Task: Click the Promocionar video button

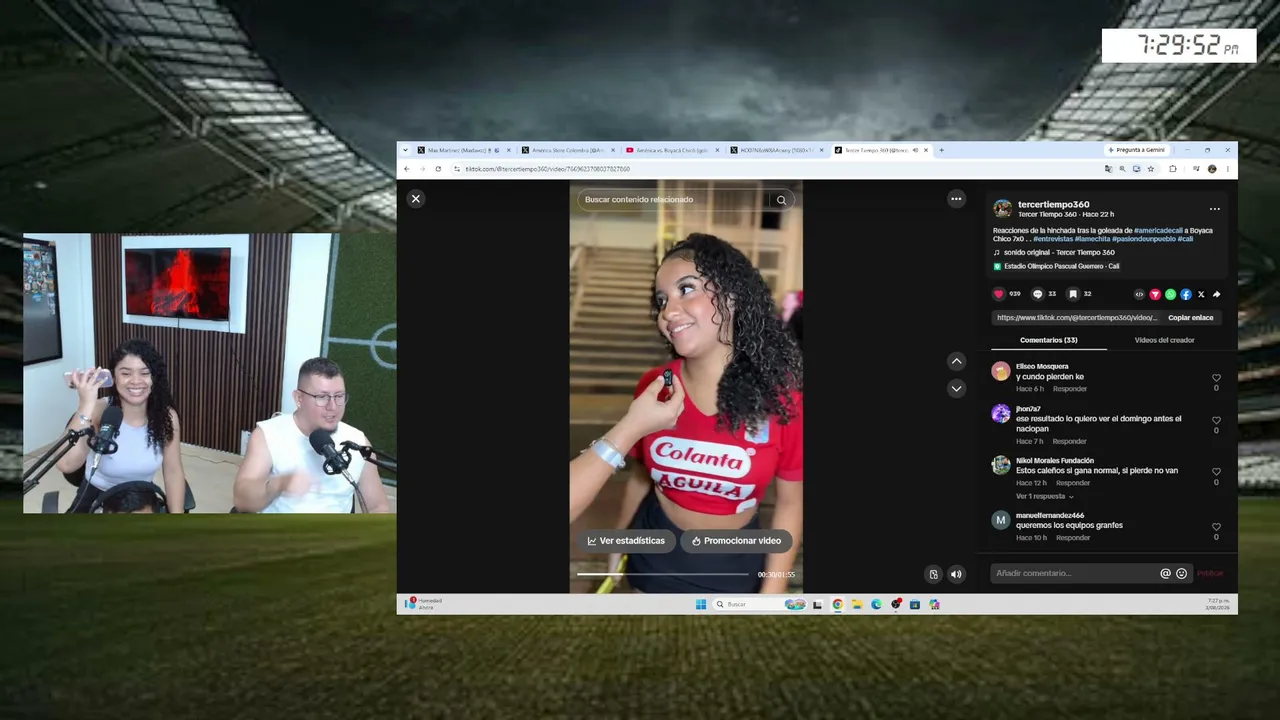Action: pyautogui.click(x=736, y=541)
